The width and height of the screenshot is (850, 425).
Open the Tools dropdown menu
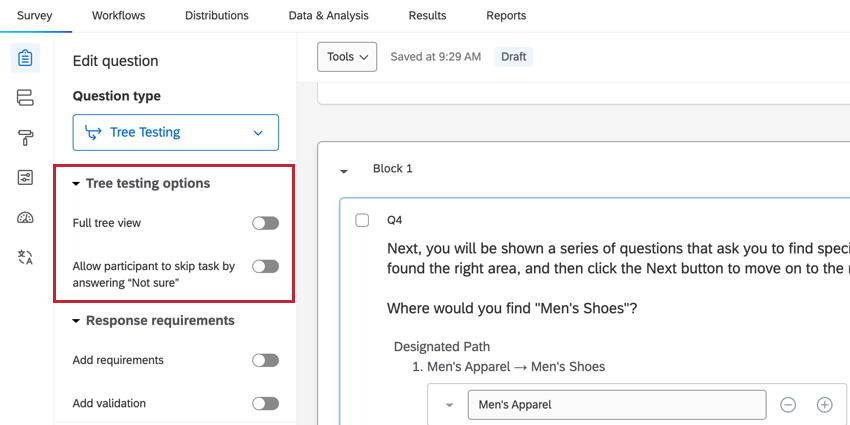tap(347, 57)
